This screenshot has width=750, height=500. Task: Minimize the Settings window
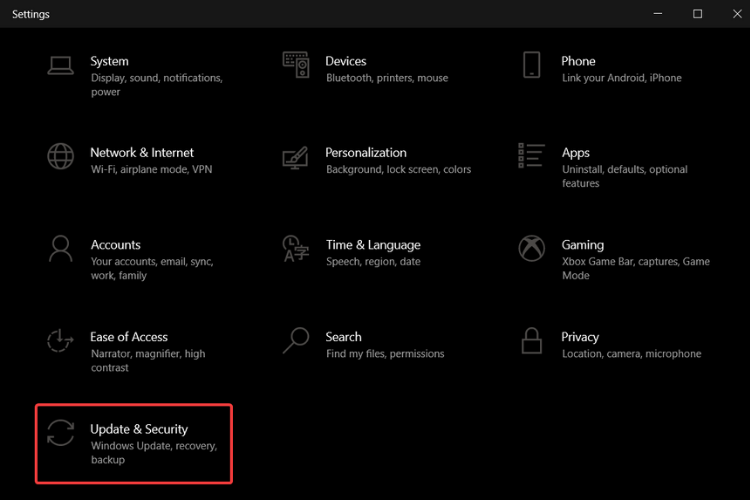[x=658, y=14]
